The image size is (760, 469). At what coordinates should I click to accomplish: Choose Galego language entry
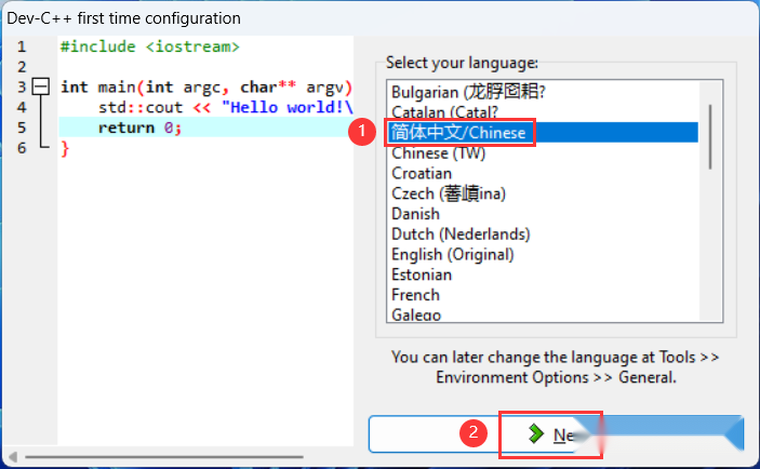543,314
